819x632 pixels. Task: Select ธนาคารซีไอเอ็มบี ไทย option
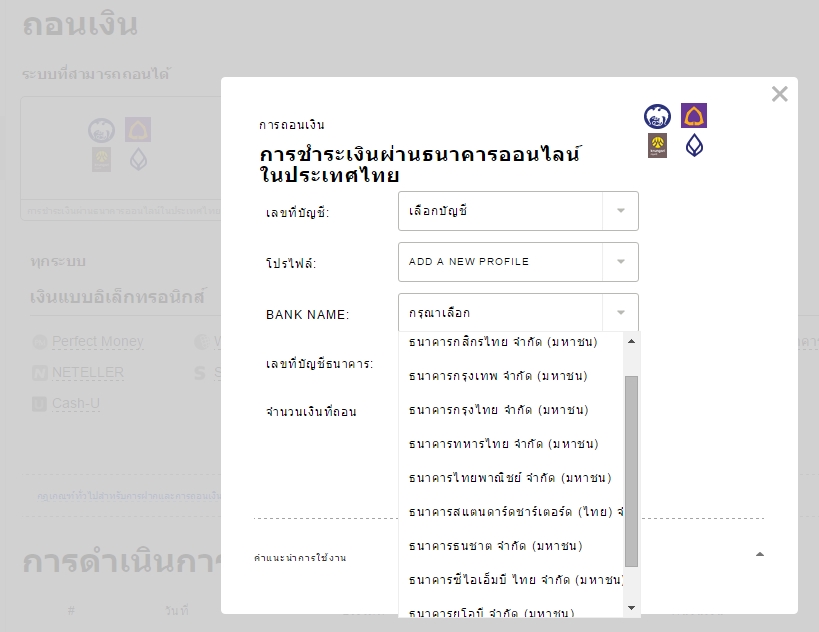pos(511,580)
